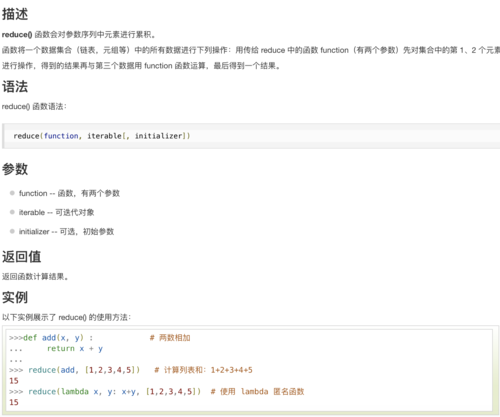
Task: Click the reduce(add, [1,2,3,4,5]) line
Action: pyautogui.click(x=75, y=370)
